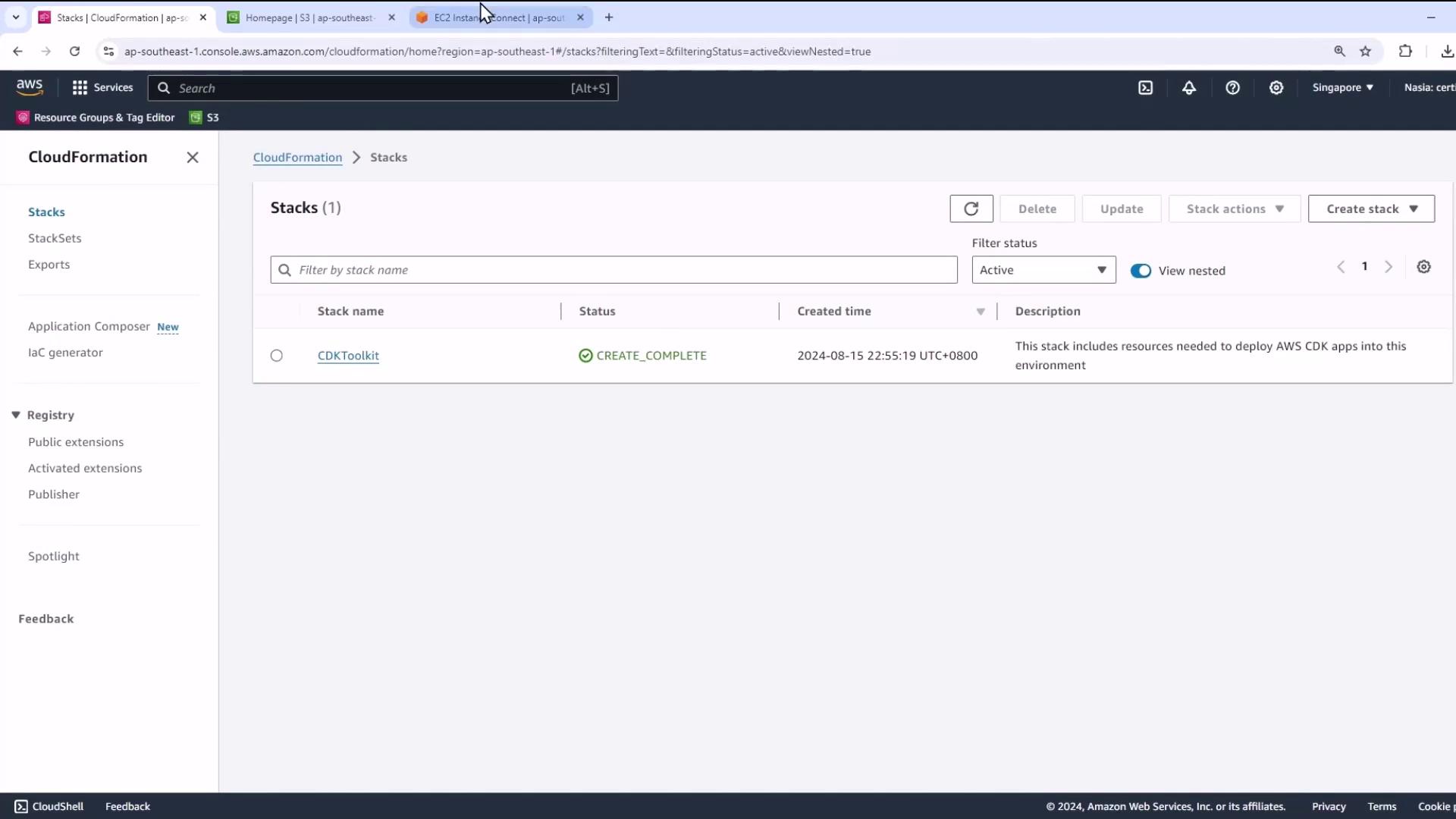Open the AWS help question mark icon
This screenshot has width=1456, height=819.
1232,88
